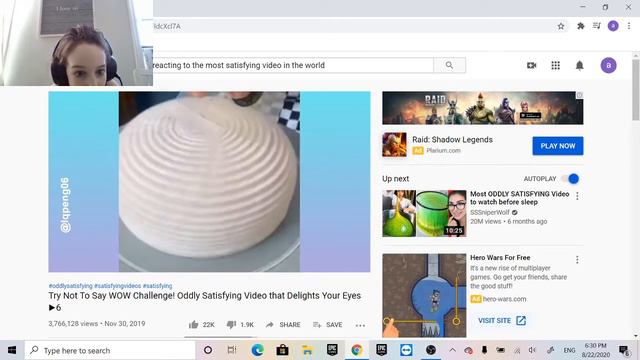Image resolution: width=640 pixels, height=360 pixels.
Task: Click the Raid: Shadow Legends title link
Action: (x=452, y=140)
